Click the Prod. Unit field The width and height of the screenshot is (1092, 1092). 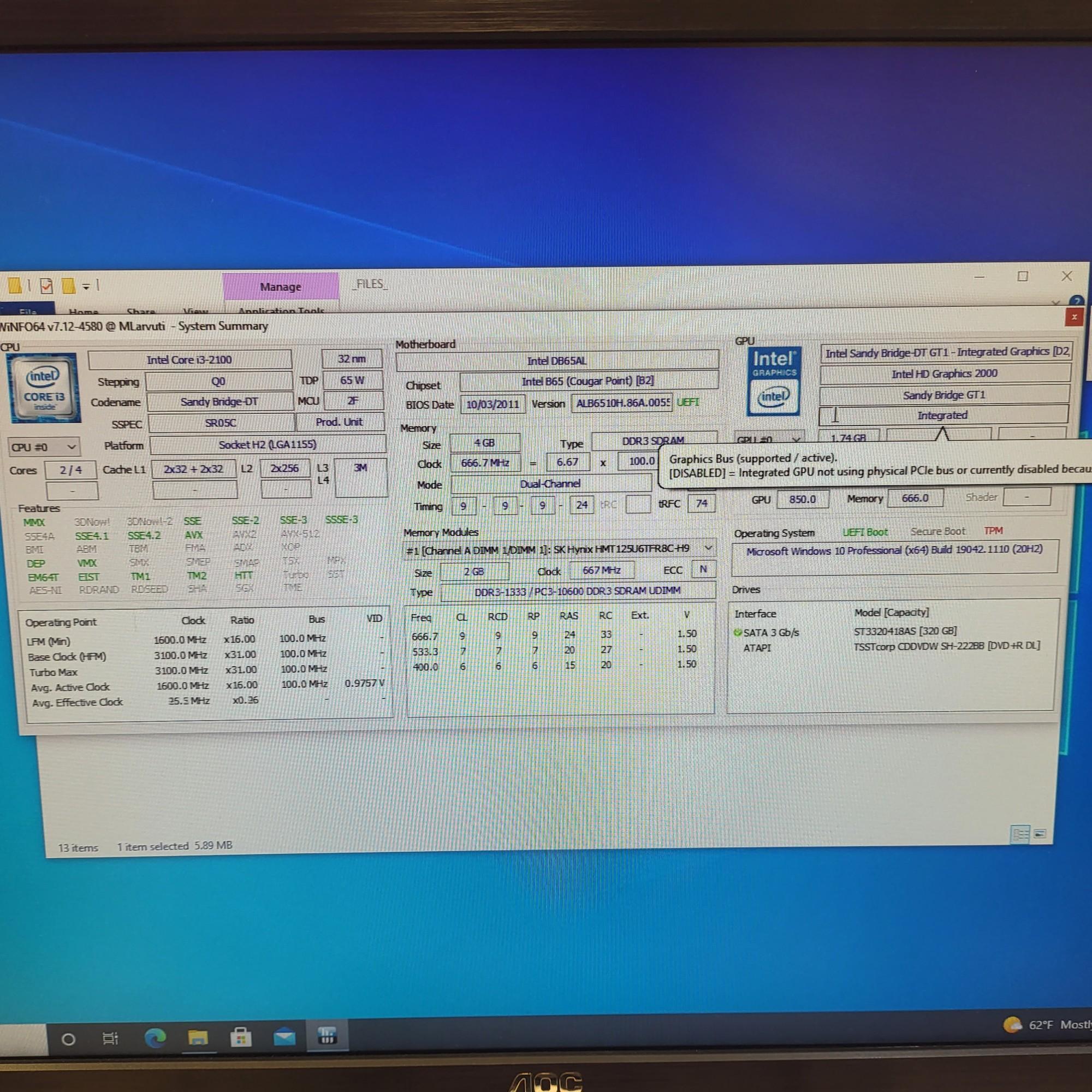coord(340,422)
